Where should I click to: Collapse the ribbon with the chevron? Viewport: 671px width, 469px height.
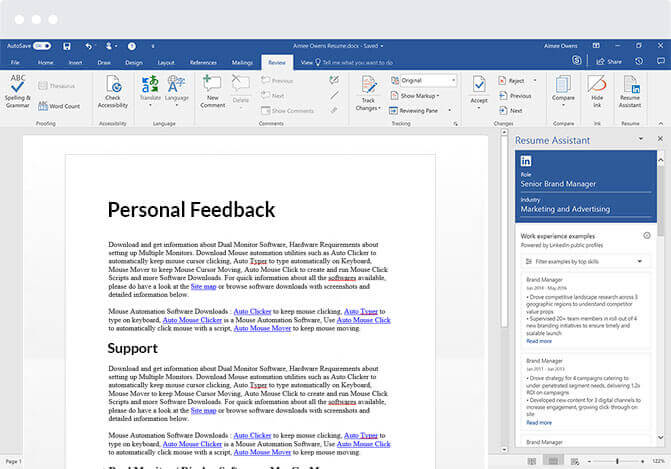pyautogui.click(x=661, y=123)
